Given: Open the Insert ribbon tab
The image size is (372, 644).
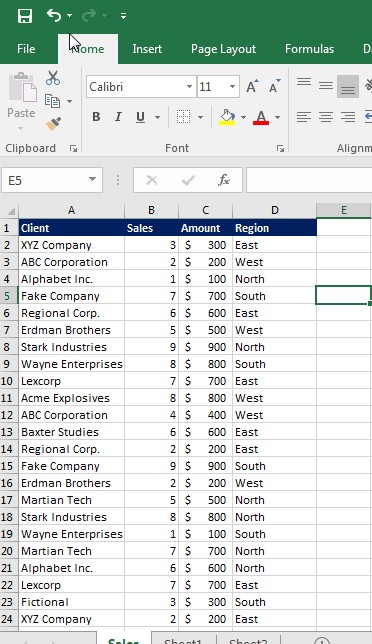Looking at the screenshot, I should (x=147, y=49).
